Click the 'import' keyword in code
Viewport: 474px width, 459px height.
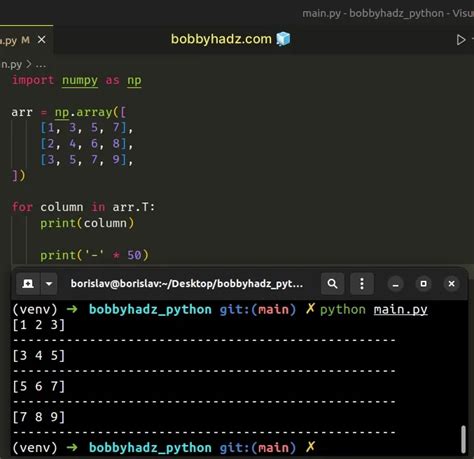point(33,80)
